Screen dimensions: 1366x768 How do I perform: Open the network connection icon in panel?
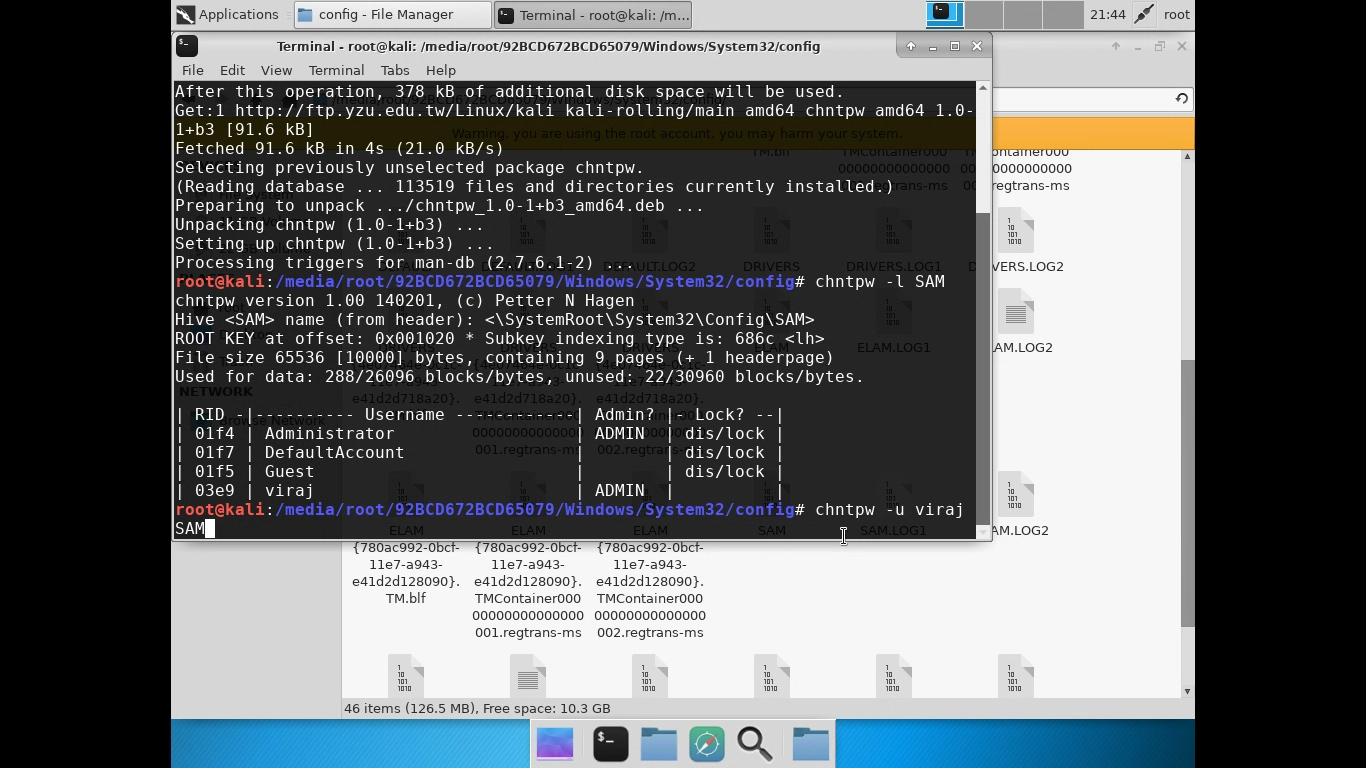coord(1144,14)
